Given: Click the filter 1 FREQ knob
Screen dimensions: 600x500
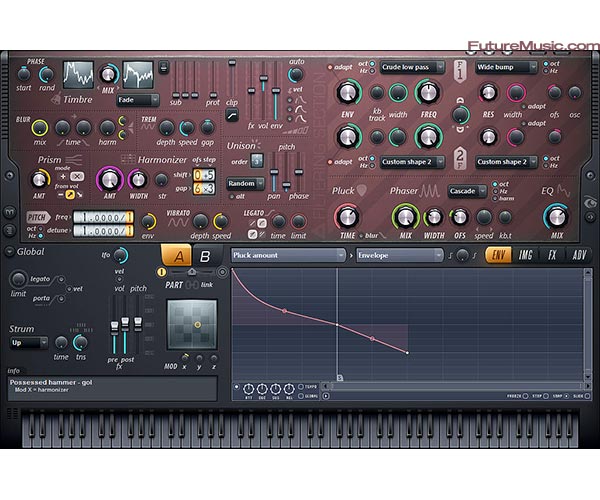Looking at the screenshot, I should (428, 93).
